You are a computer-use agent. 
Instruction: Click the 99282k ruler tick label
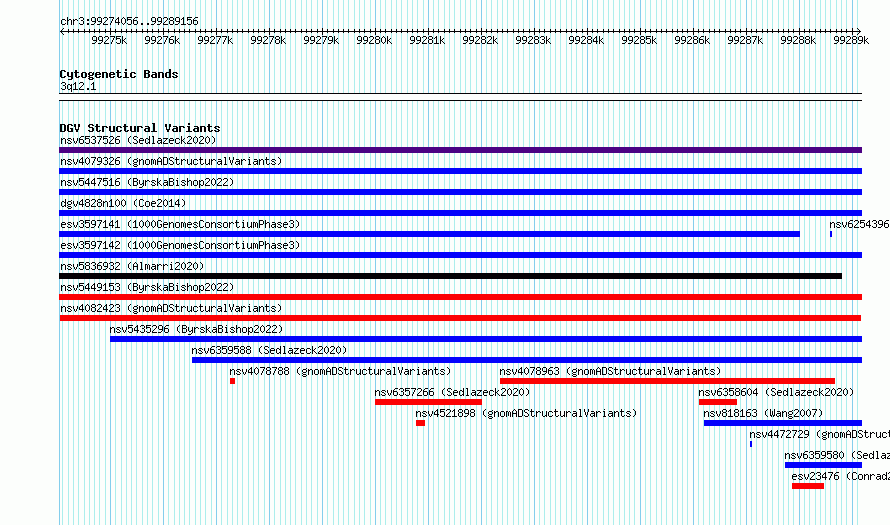[480, 40]
